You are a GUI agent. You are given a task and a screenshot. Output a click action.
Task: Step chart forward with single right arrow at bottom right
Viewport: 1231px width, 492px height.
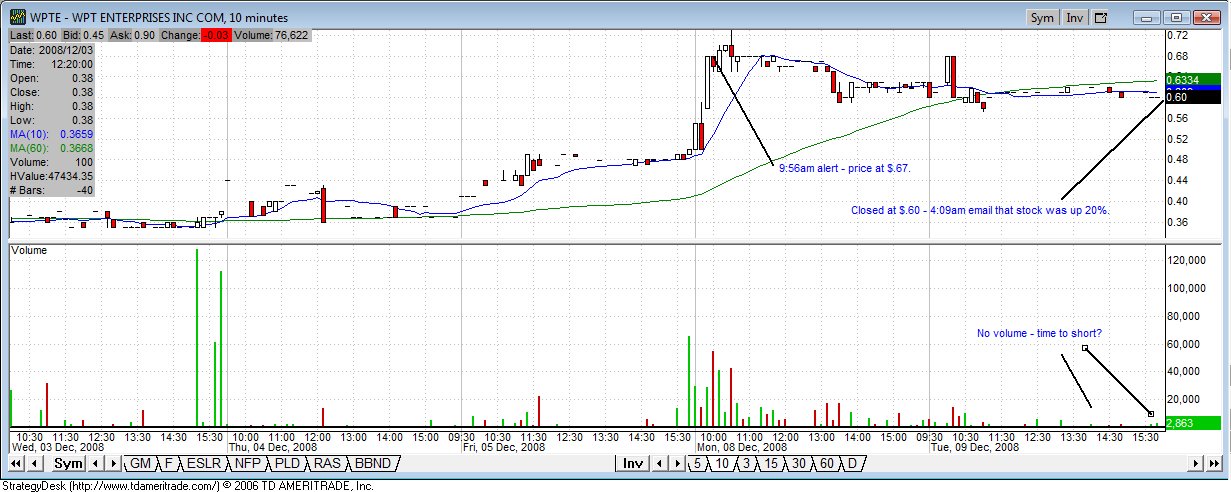click(x=1196, y=464)
